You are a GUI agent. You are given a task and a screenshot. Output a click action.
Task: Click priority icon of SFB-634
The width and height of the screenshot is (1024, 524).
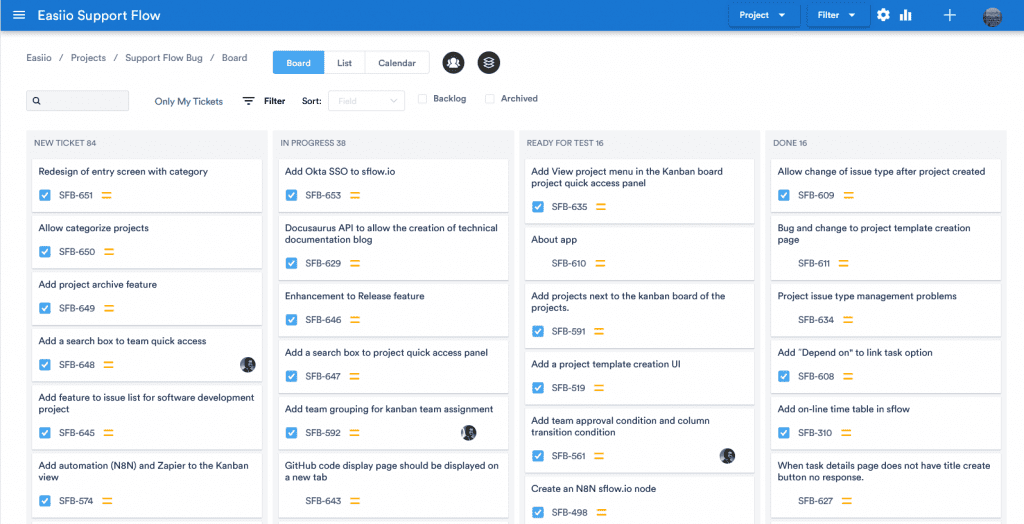848,320
